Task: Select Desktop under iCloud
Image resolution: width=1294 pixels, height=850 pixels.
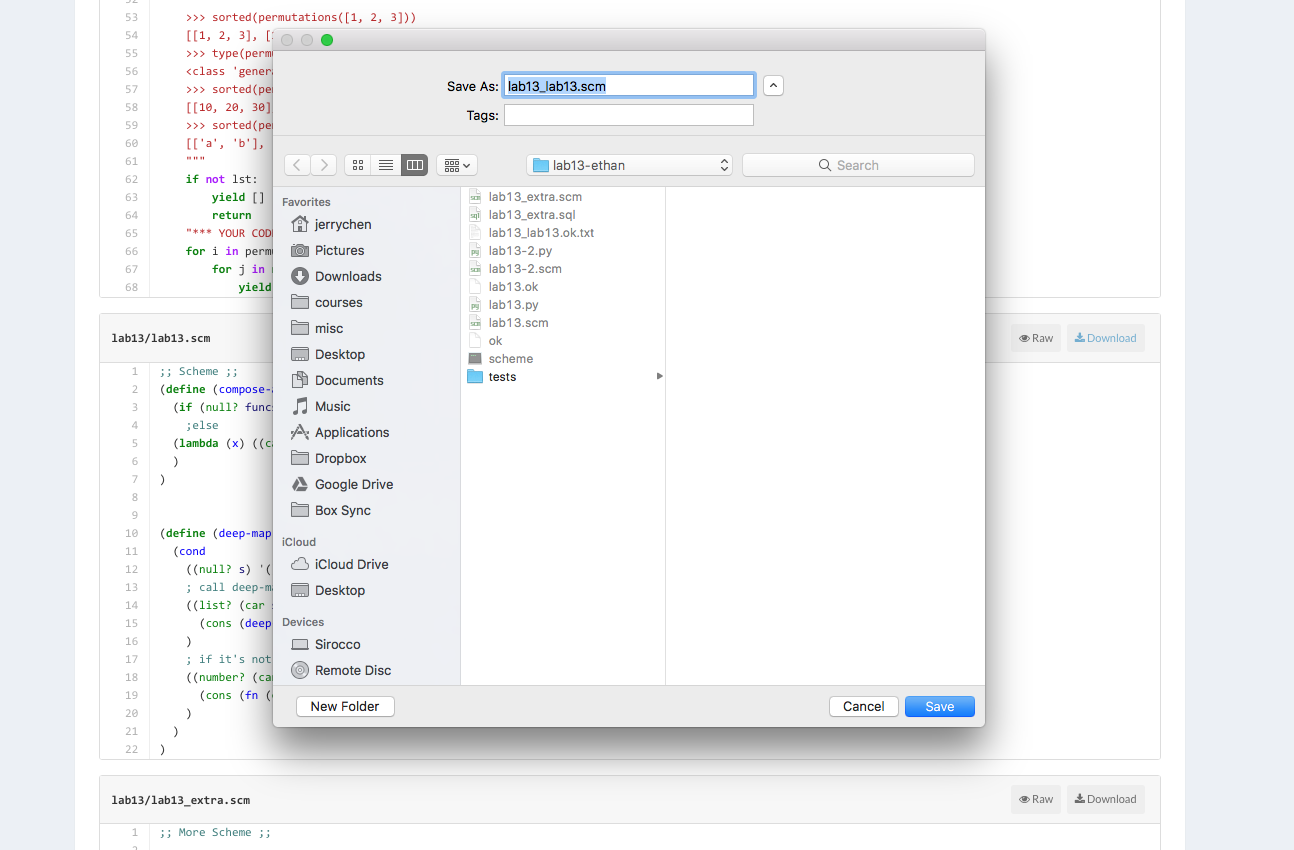Action: pos(340,590)
